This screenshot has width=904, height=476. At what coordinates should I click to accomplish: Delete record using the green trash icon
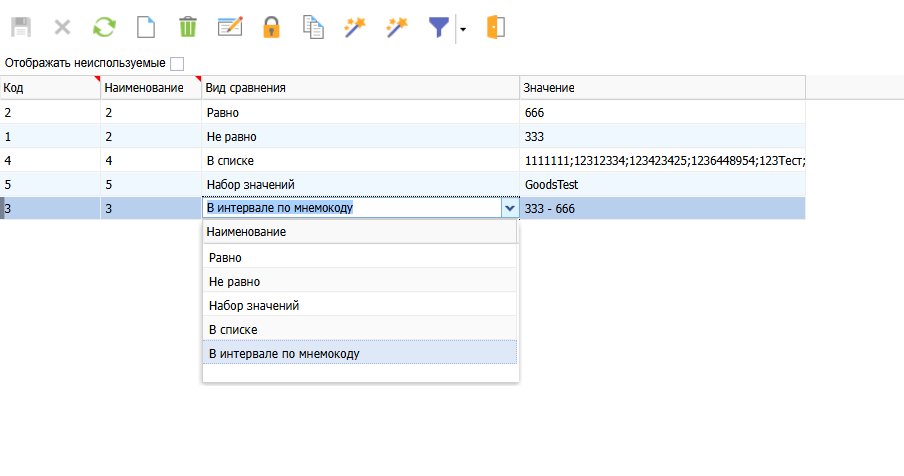pos(187,27)
